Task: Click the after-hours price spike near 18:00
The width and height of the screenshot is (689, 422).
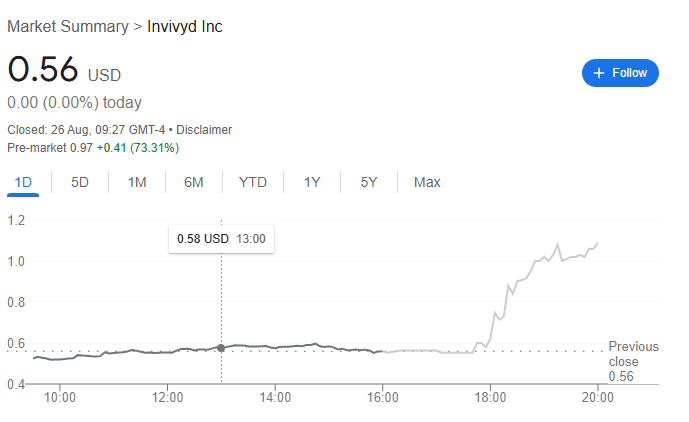Action: click(x=494, y=322)
